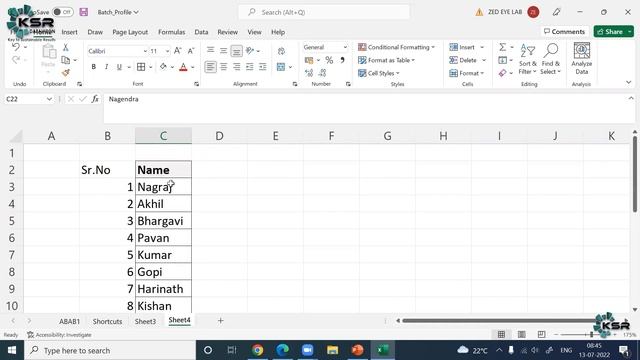Open the Insert ribbon tab
This screenshot has height=360, width=640.
pyautogui.click(x=69, y=32)
